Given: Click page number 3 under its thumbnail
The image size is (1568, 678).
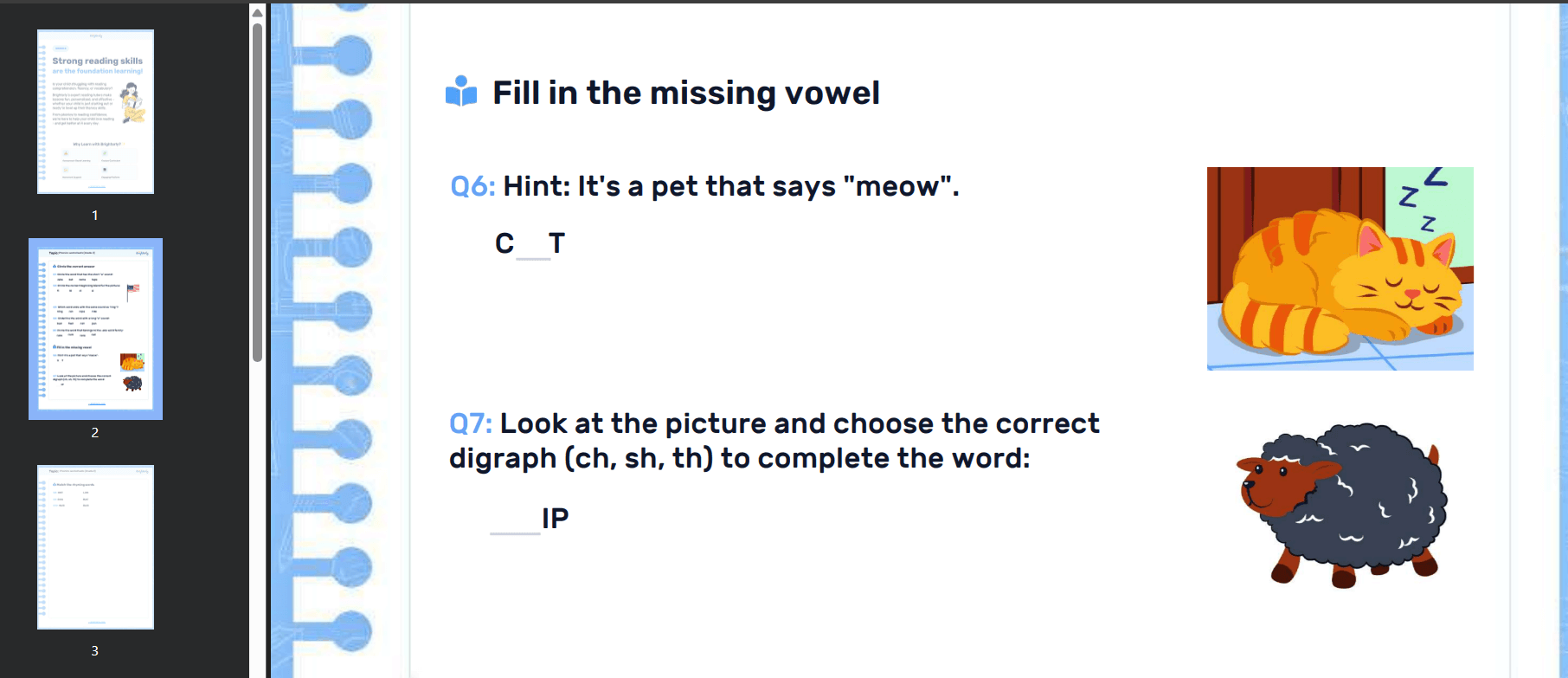Looking at the screenshot, I should click(95, 650).
